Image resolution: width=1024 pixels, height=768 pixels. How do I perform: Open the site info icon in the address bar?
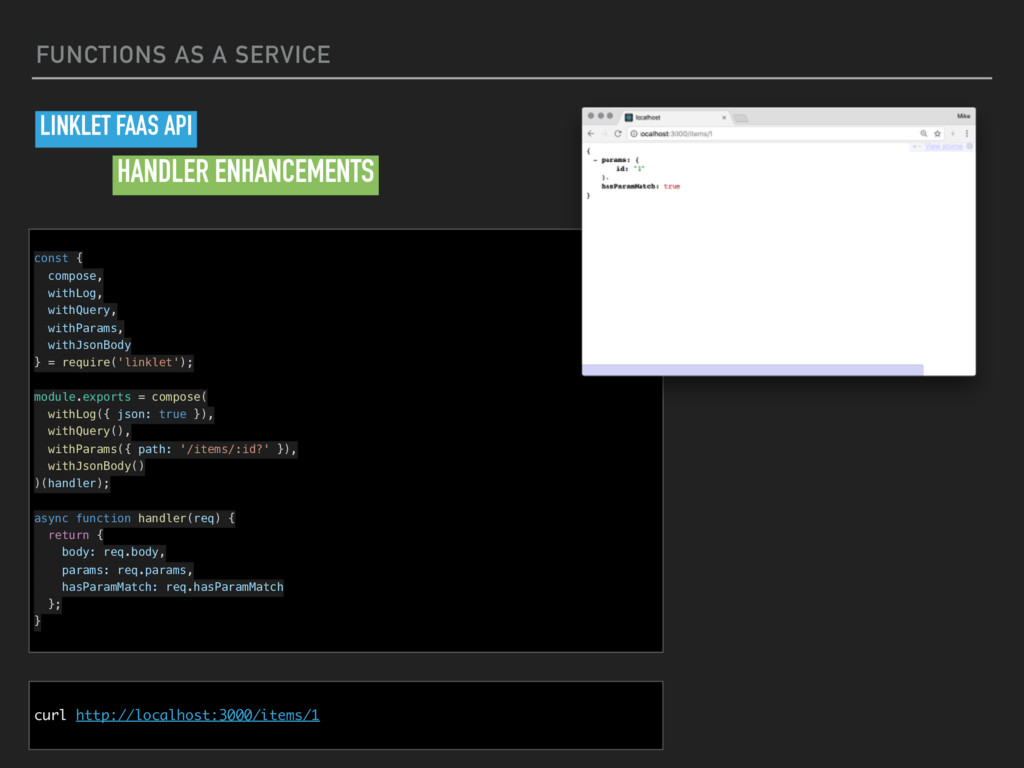[633, 134]
